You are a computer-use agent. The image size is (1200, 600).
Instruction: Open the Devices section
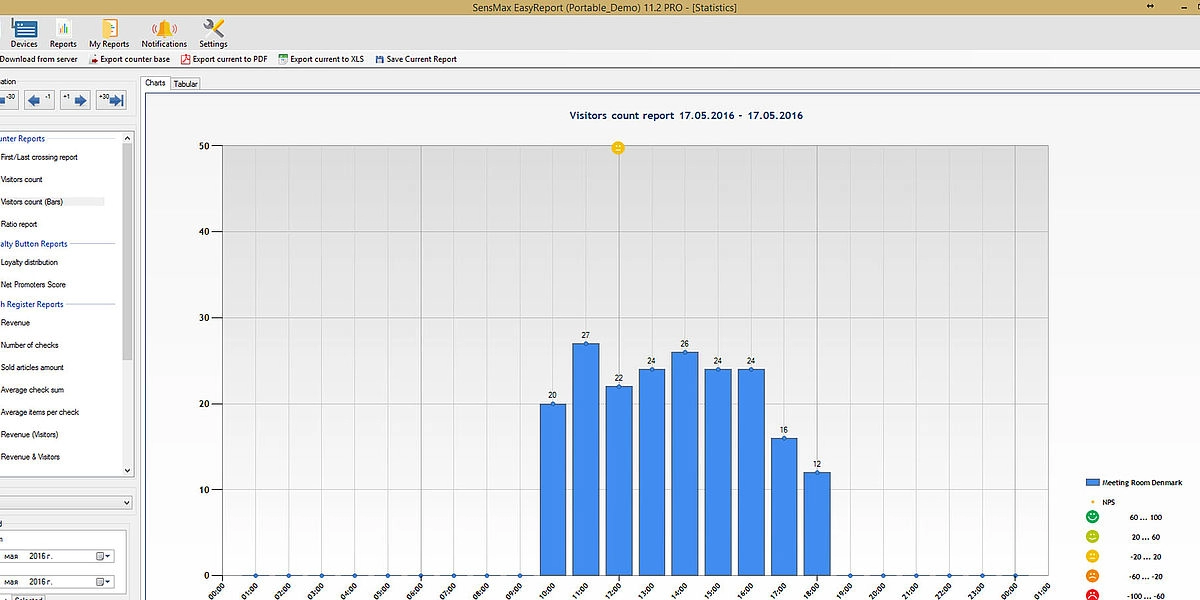(24, 32)
